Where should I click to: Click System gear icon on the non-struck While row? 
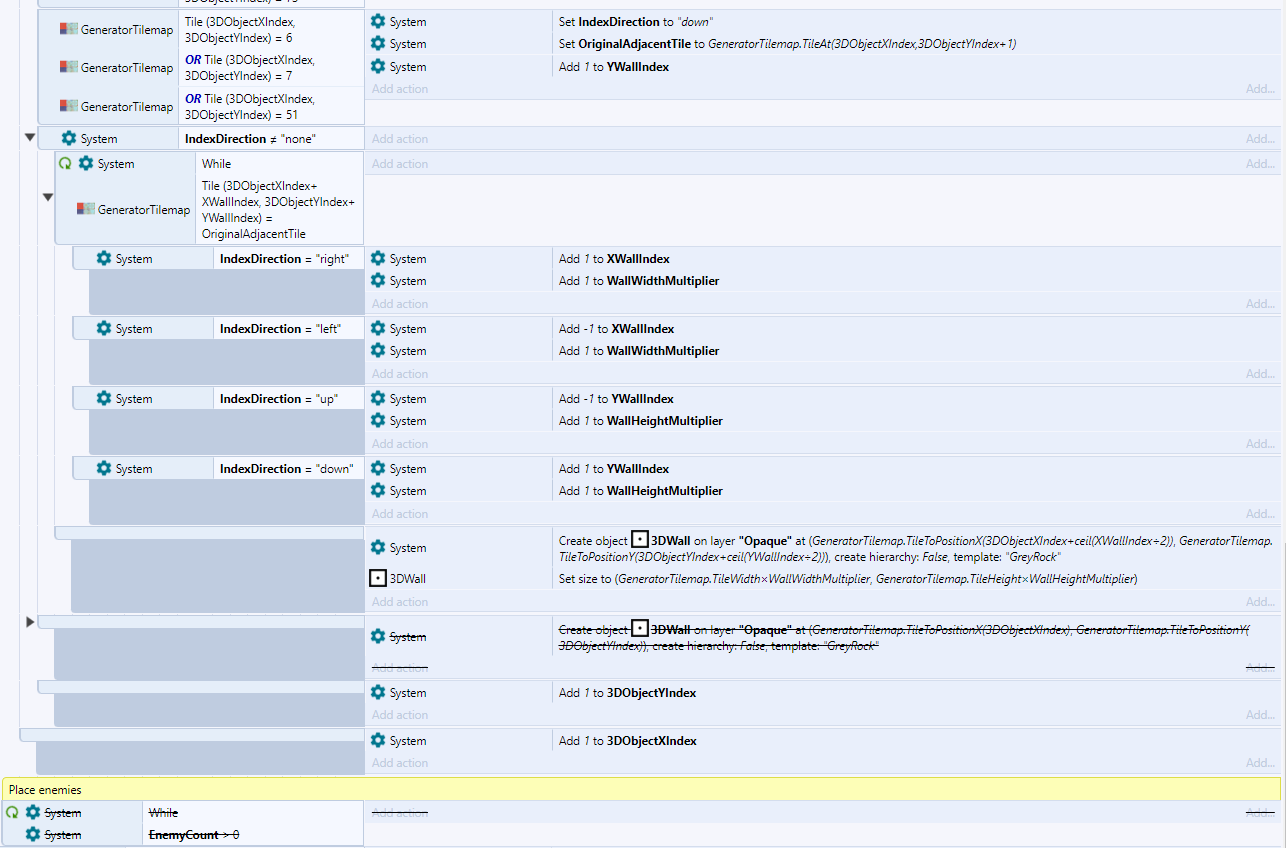point(86,163)
